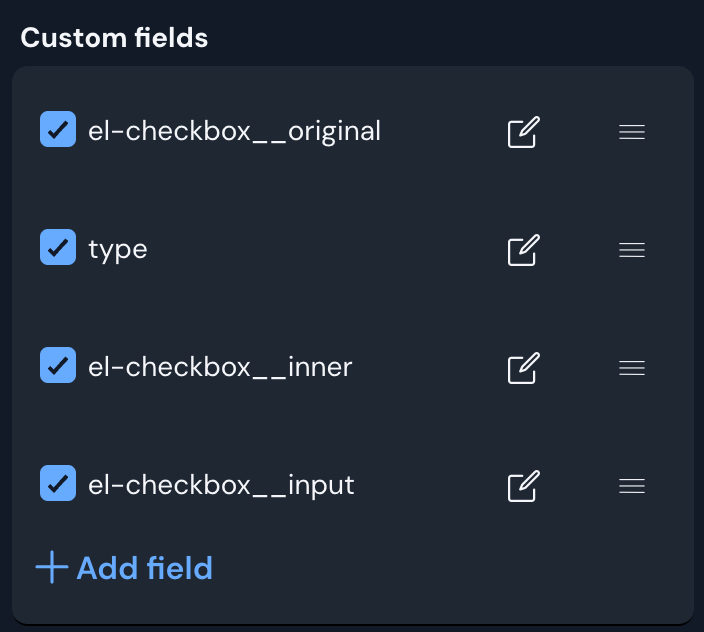The image size is (704, 632).
Task: Open the edit icon for type field
Action: coord(524,250)
